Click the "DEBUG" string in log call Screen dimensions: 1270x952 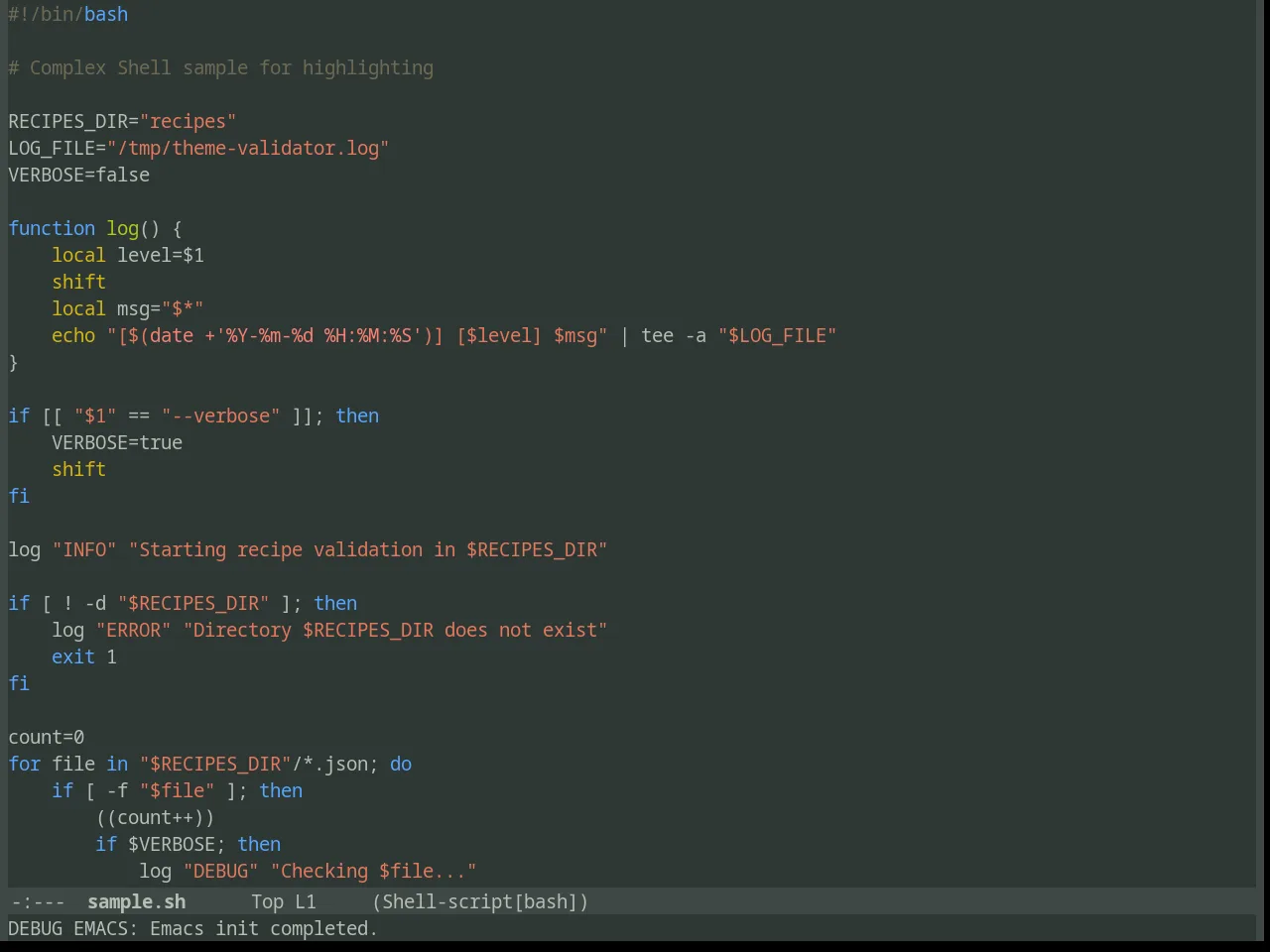tap(220, 871)
